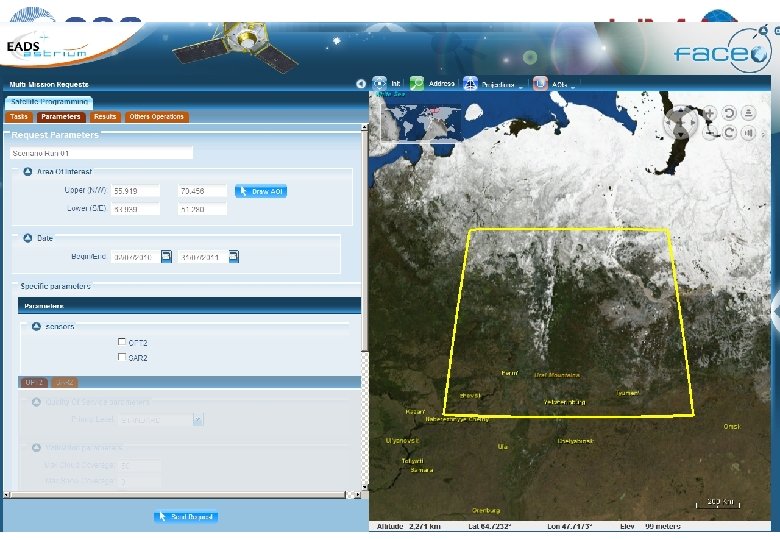Screen dimensions: 780x540
Task: Zoom in with the map plus button
Action: pos(709,113)
